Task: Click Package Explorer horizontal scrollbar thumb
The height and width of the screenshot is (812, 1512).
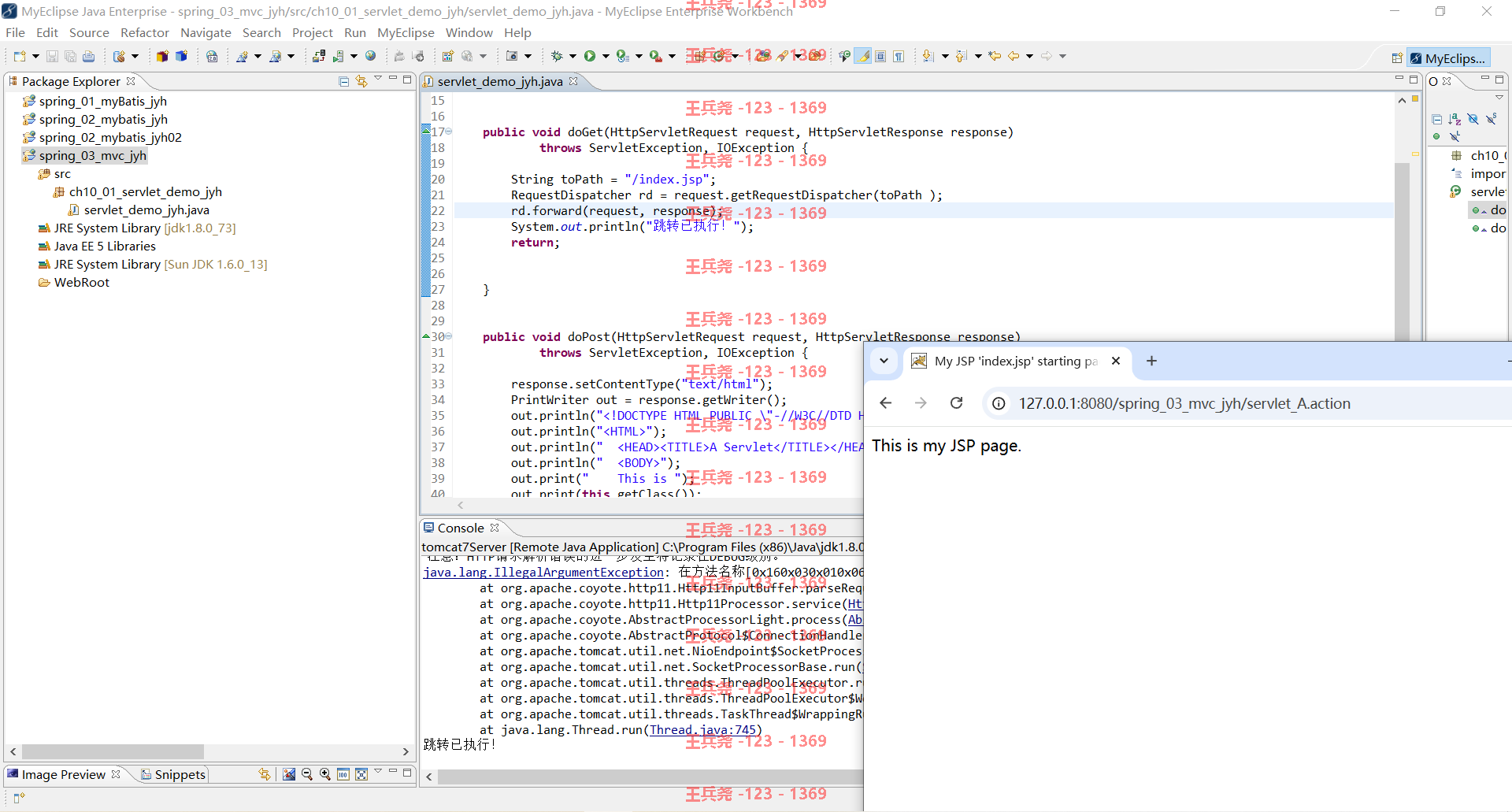Action: pyautogui.click(x=113, y=751)
